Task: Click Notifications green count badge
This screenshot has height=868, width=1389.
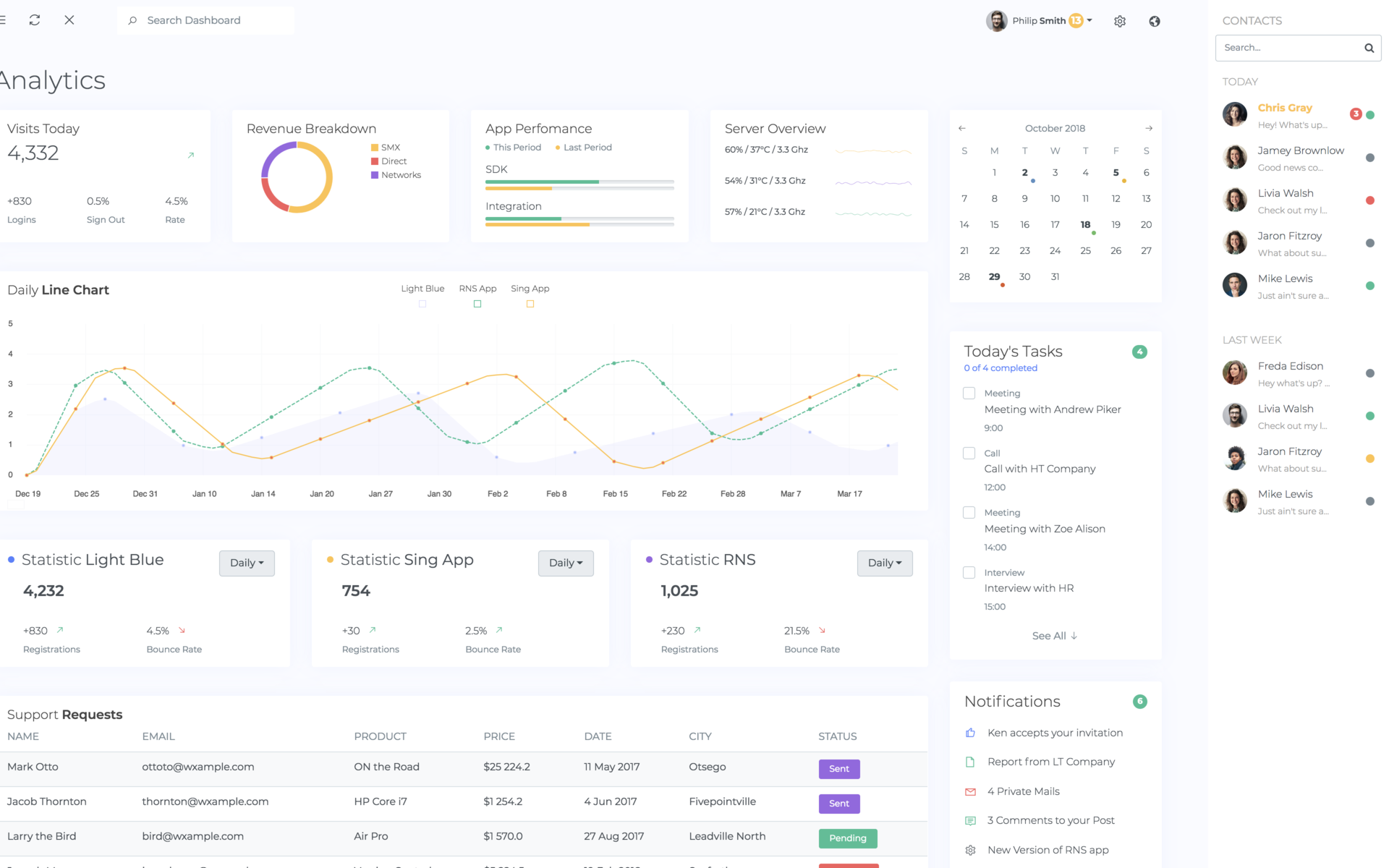Action: click(x=1139, y=701)
